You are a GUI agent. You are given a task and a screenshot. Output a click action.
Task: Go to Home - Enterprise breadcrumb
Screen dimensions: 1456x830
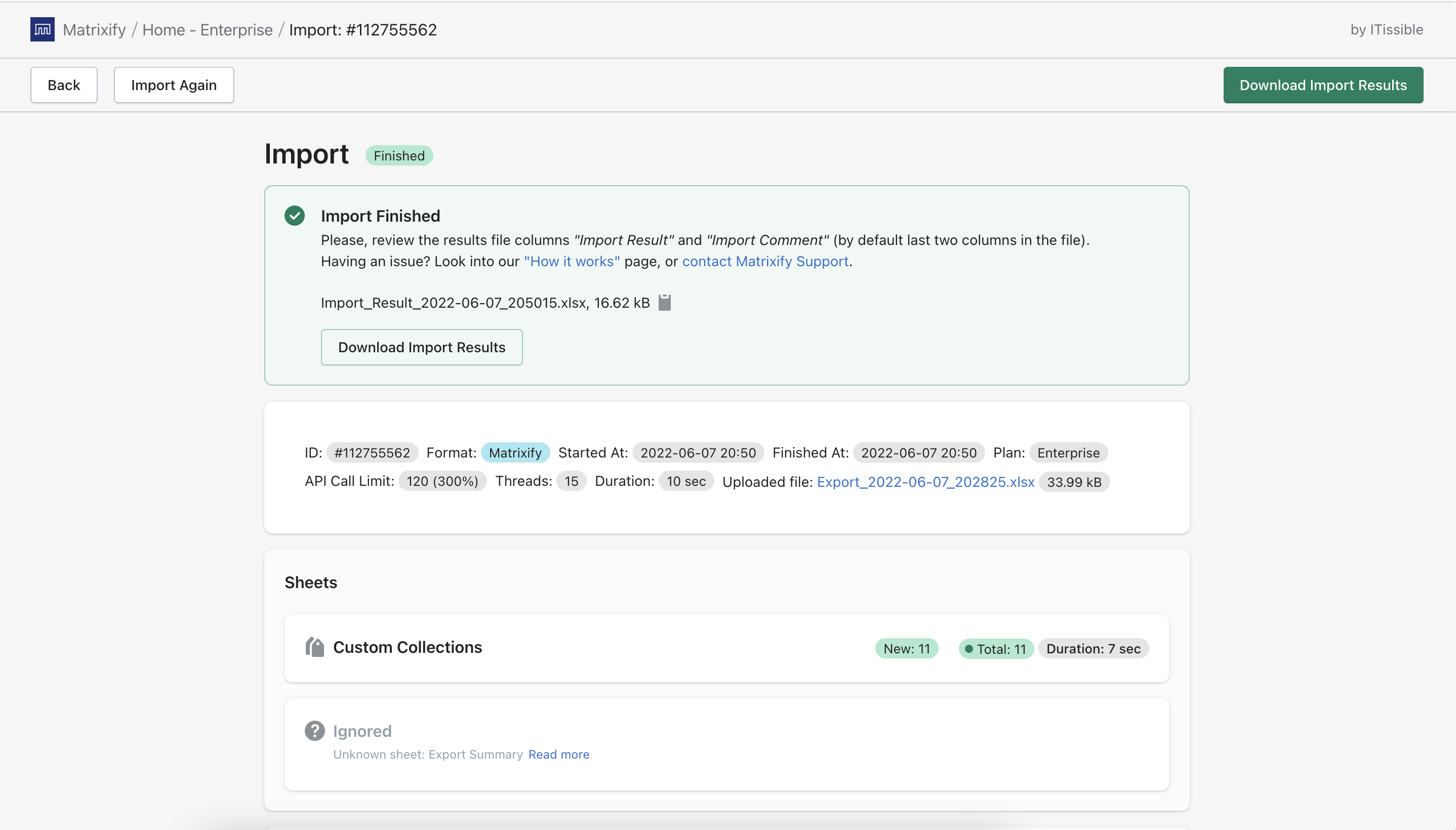[x=208, y=30]
